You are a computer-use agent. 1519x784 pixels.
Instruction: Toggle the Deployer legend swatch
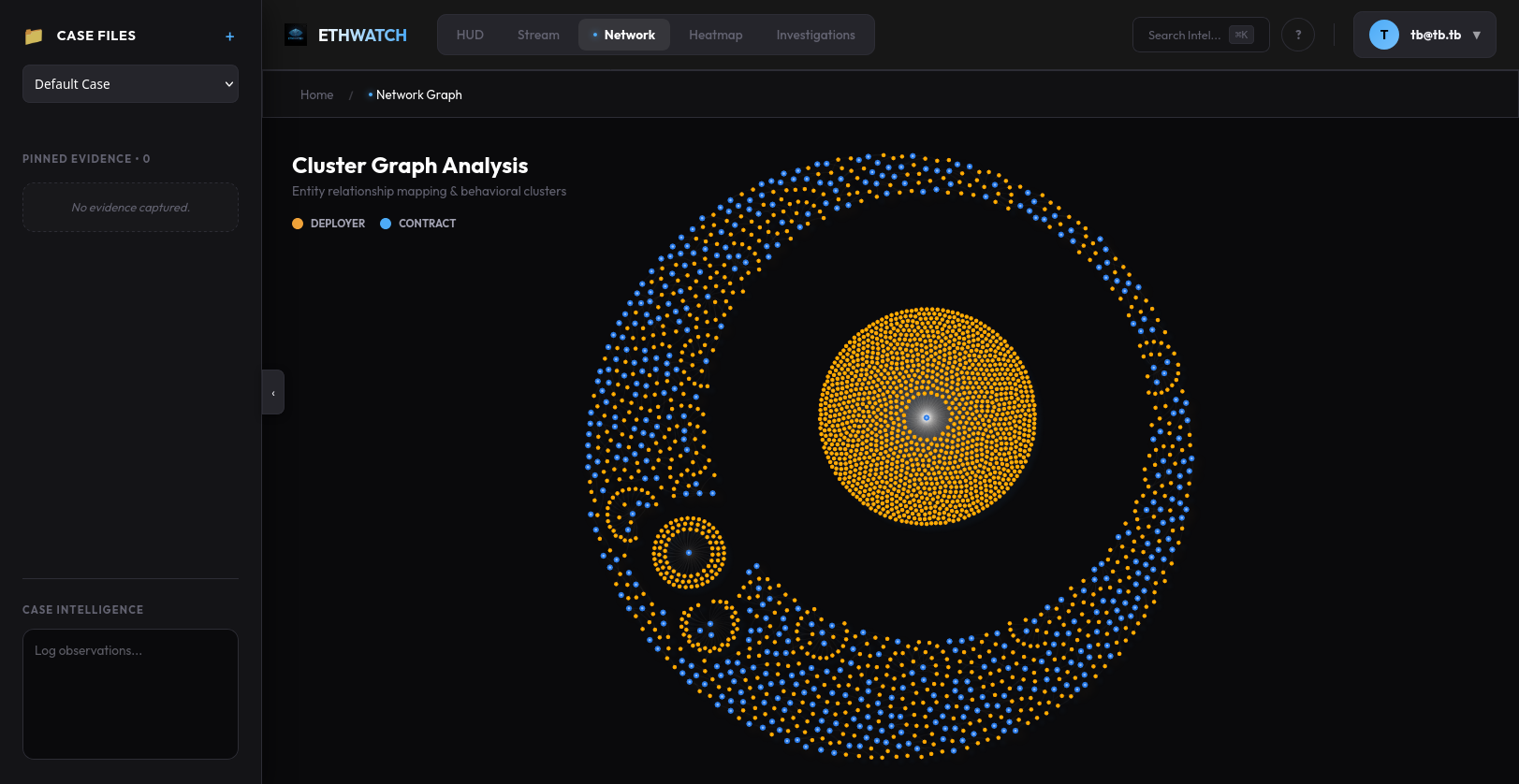[298, 224]
